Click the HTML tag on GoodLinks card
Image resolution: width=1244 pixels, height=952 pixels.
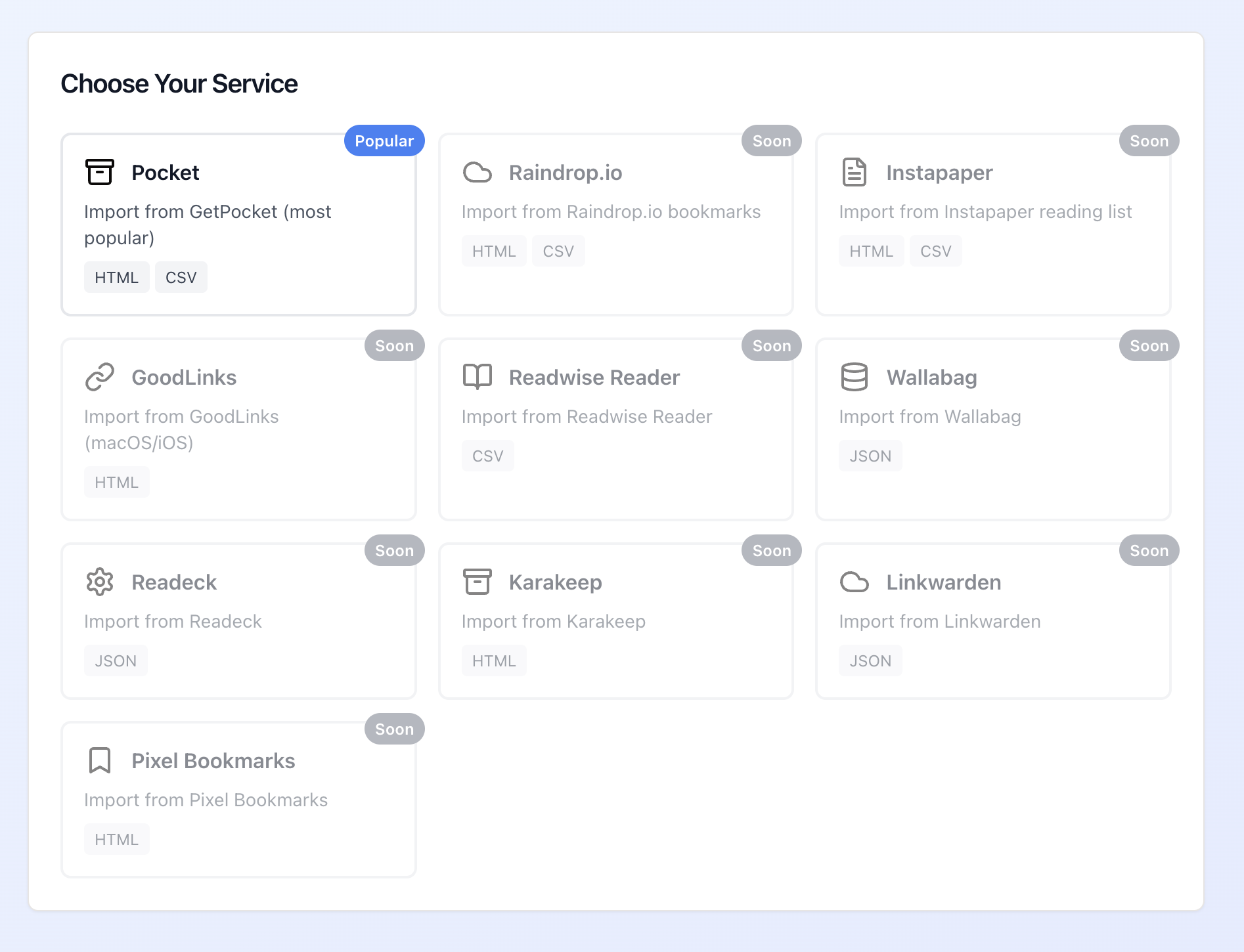117,482
